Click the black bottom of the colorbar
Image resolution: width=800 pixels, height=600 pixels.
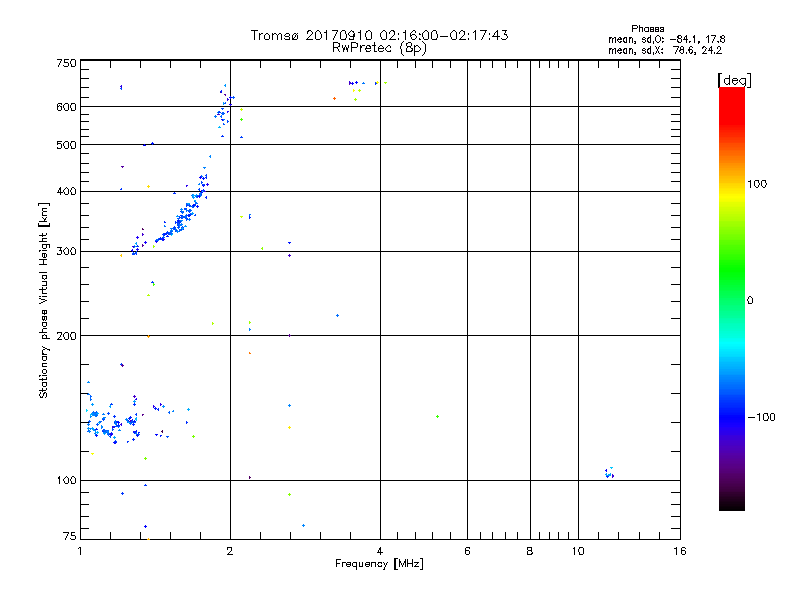[x=732, y=503]
